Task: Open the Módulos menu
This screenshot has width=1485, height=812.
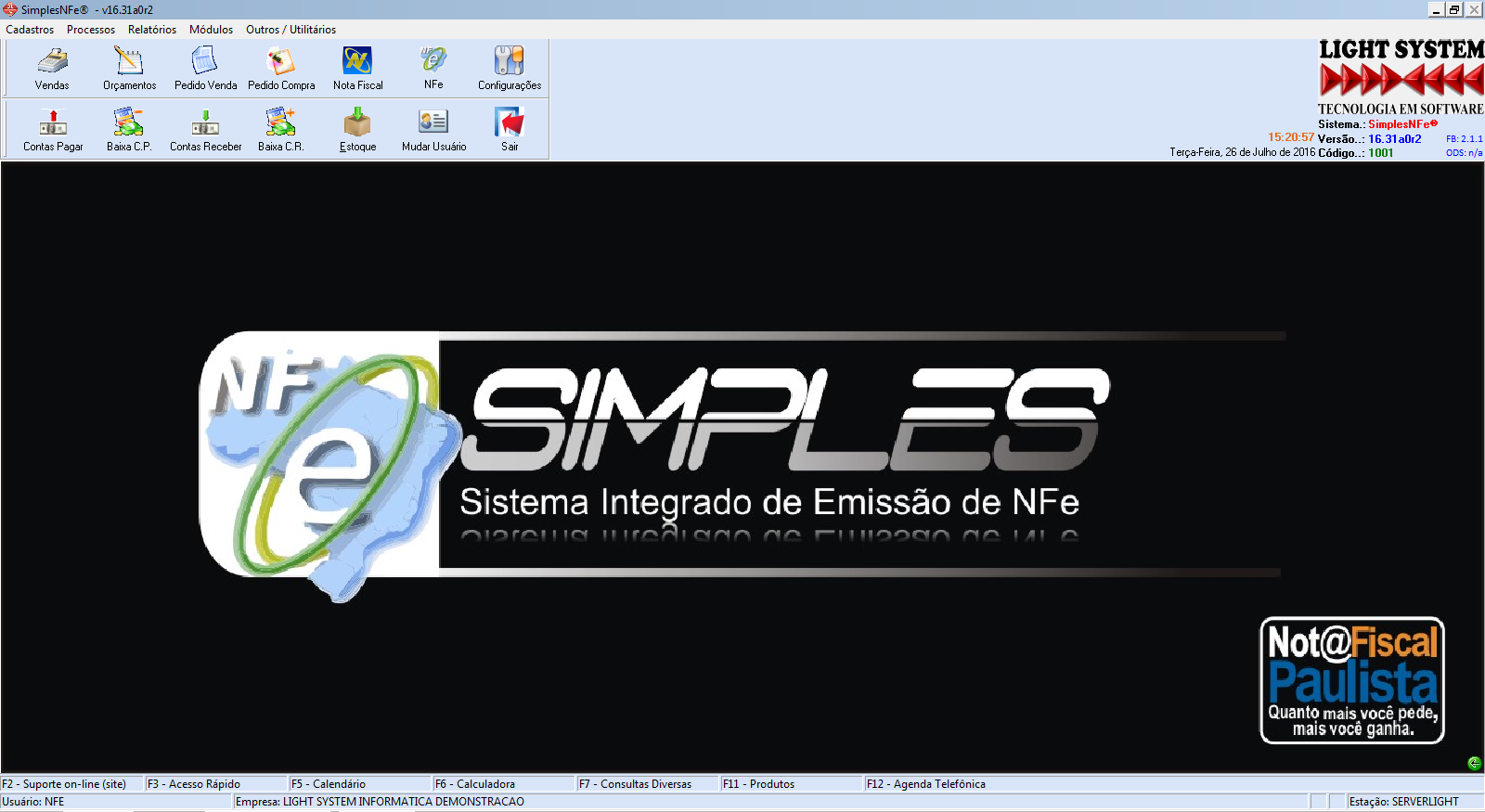Action: click(212, 30)
